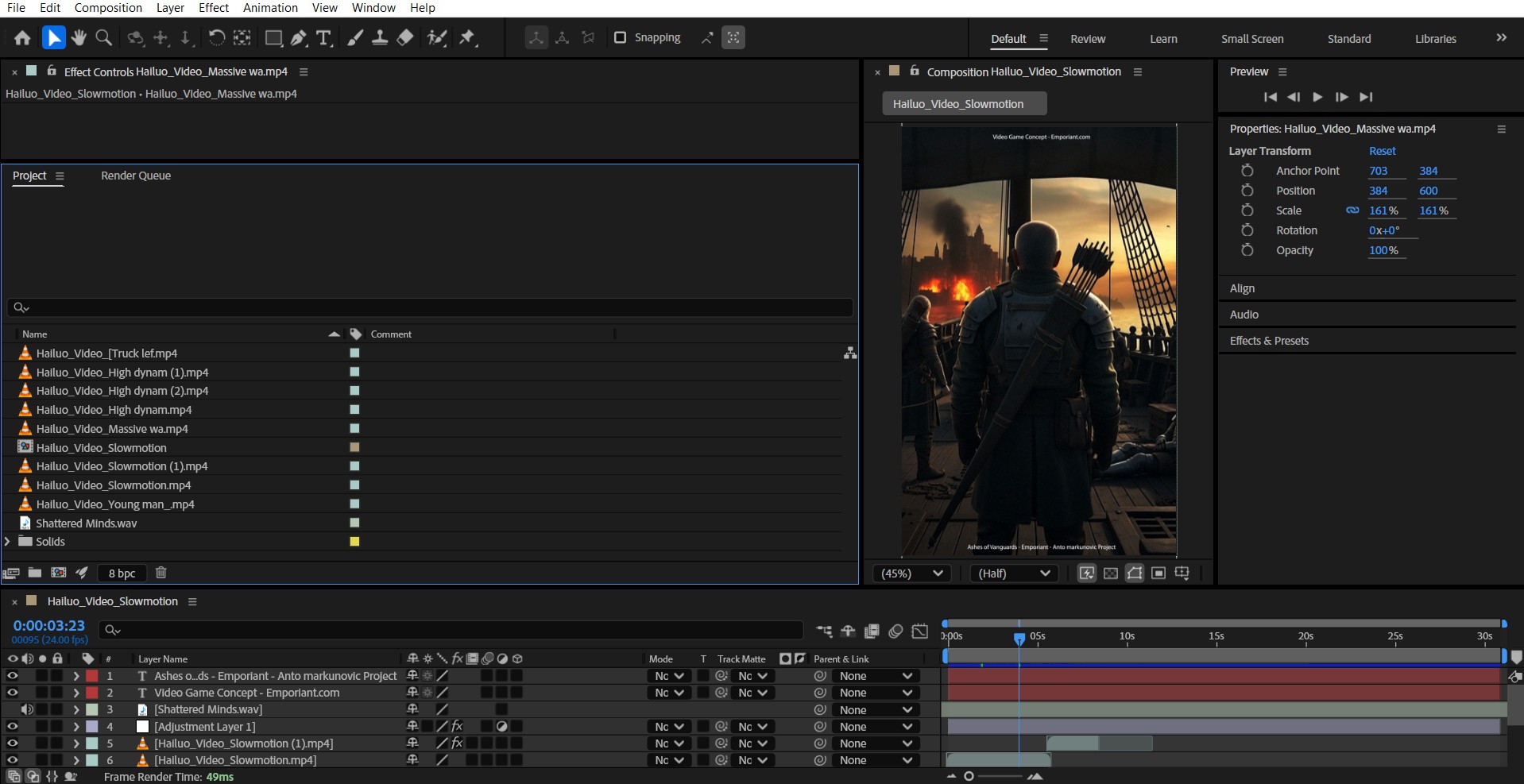Open the Composition menu

tap(108, 8)
